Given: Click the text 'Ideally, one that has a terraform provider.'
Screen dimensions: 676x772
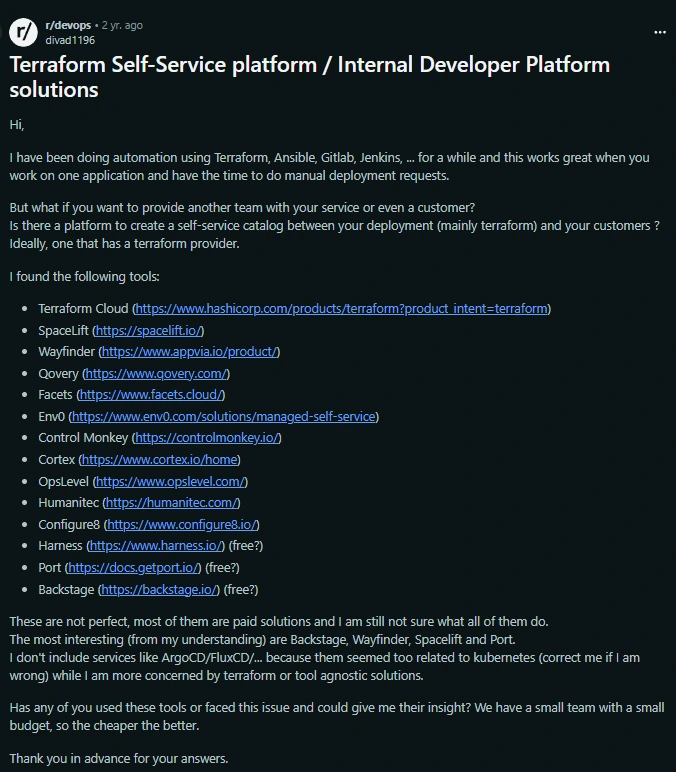Looking at the screenshot, I should click(124, 244).
